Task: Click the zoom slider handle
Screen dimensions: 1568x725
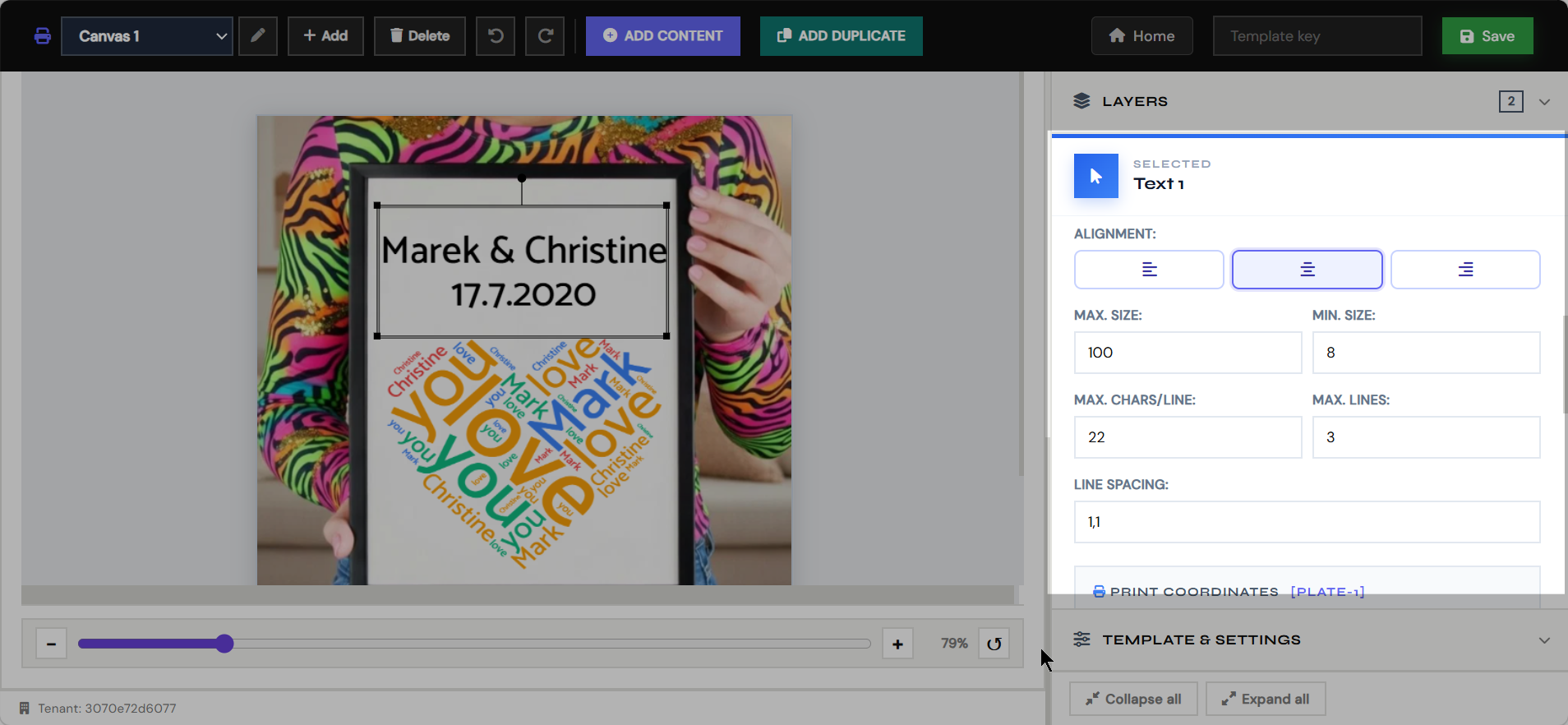Action: tap(224, 644)
